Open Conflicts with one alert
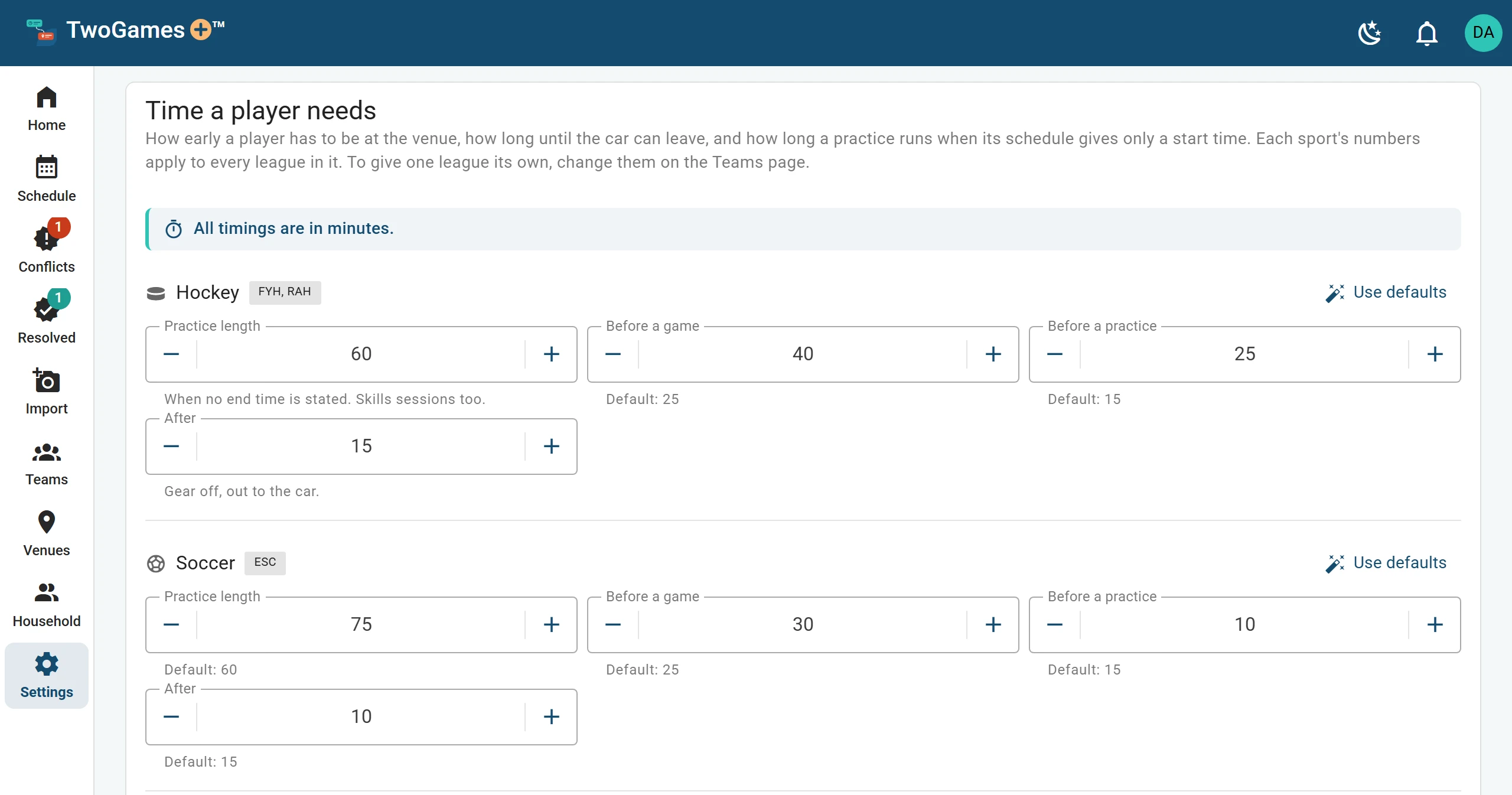The width and height of the screenshot is (1512, 795). (47, 251)
